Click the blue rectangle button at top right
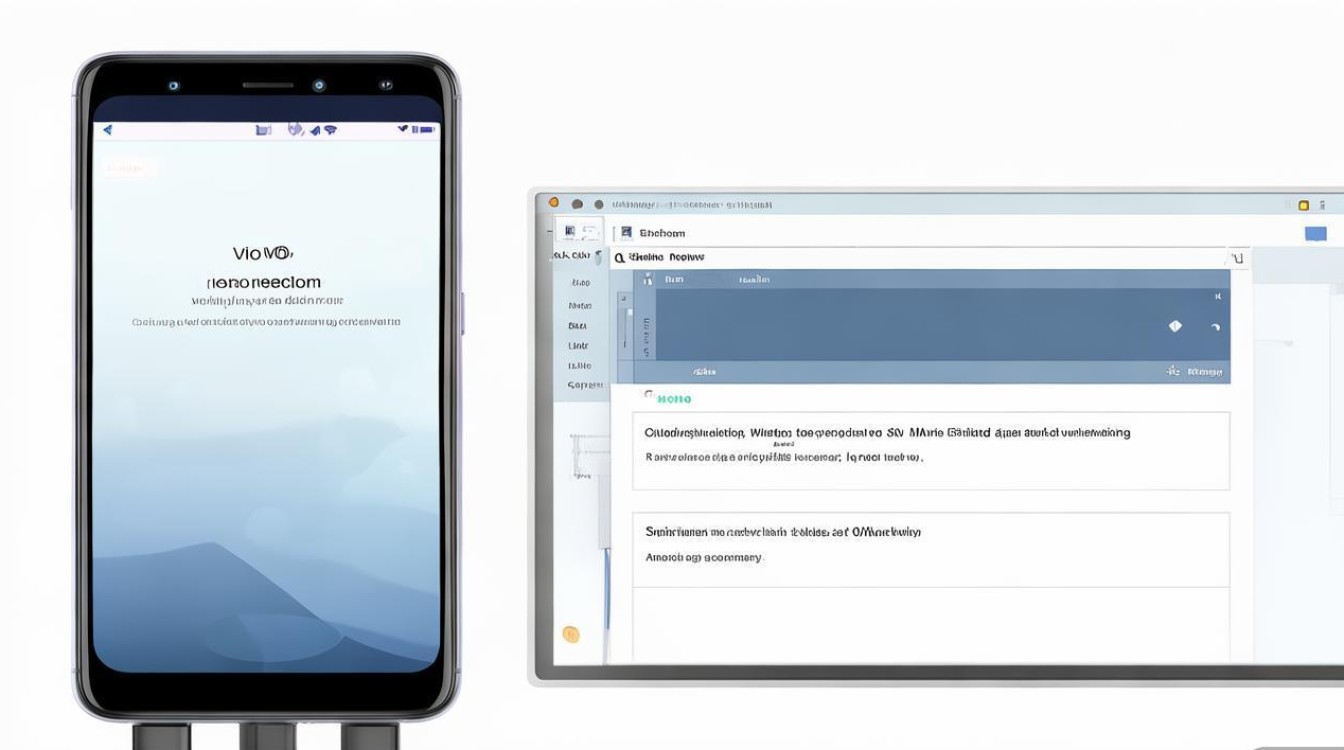The height and width of the screenshot is (750, 1344). 1316,234
